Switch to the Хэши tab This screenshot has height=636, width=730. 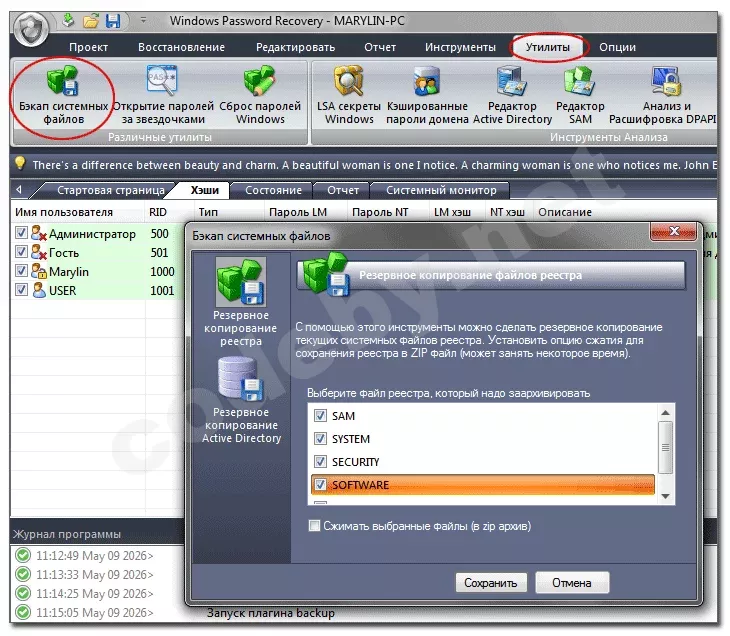click(204, 190)
